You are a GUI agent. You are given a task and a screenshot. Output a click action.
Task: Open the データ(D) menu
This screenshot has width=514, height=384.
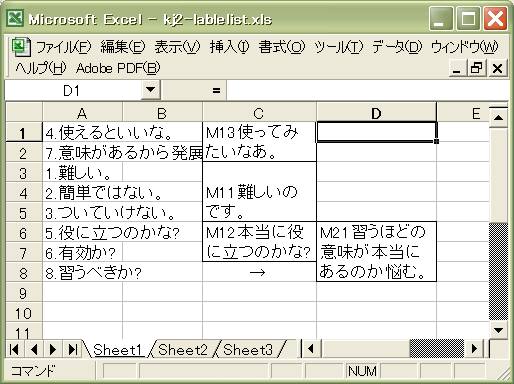click(397, 47)
